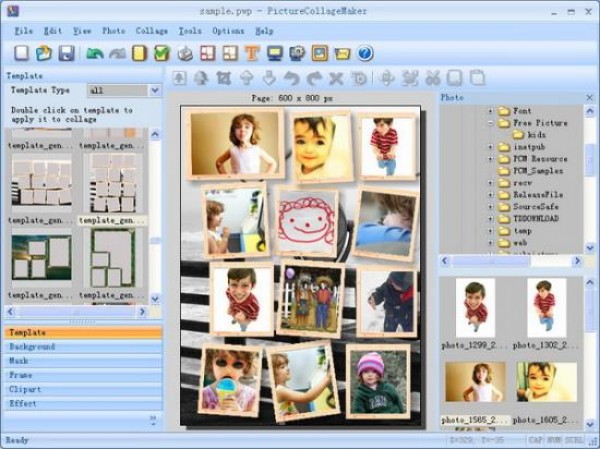This screenshot has height=449, width=600.
Task: Expand the recv folder node
Action: click(490, 183)
